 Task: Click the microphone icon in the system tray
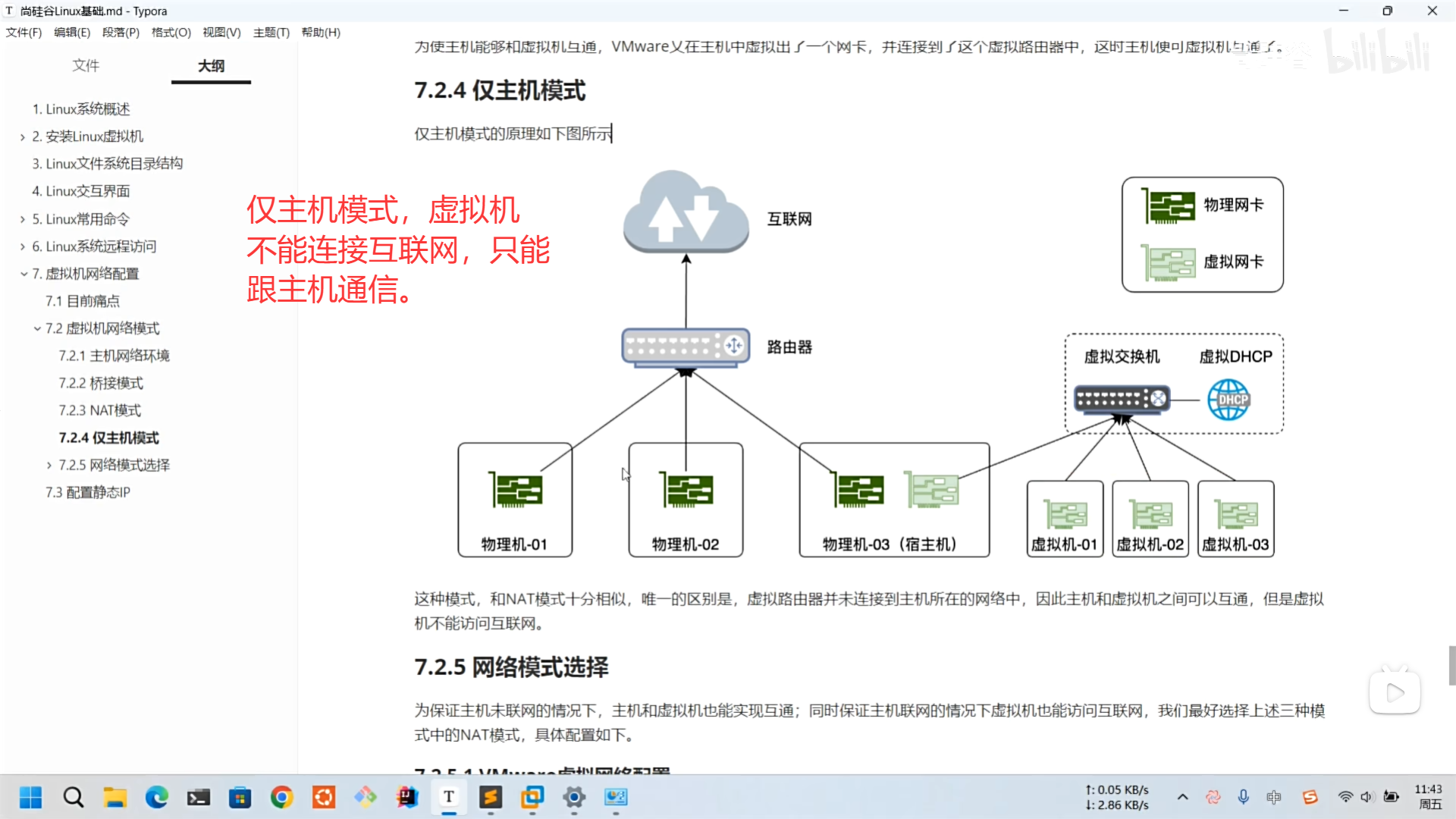[x=1243, y=797]
